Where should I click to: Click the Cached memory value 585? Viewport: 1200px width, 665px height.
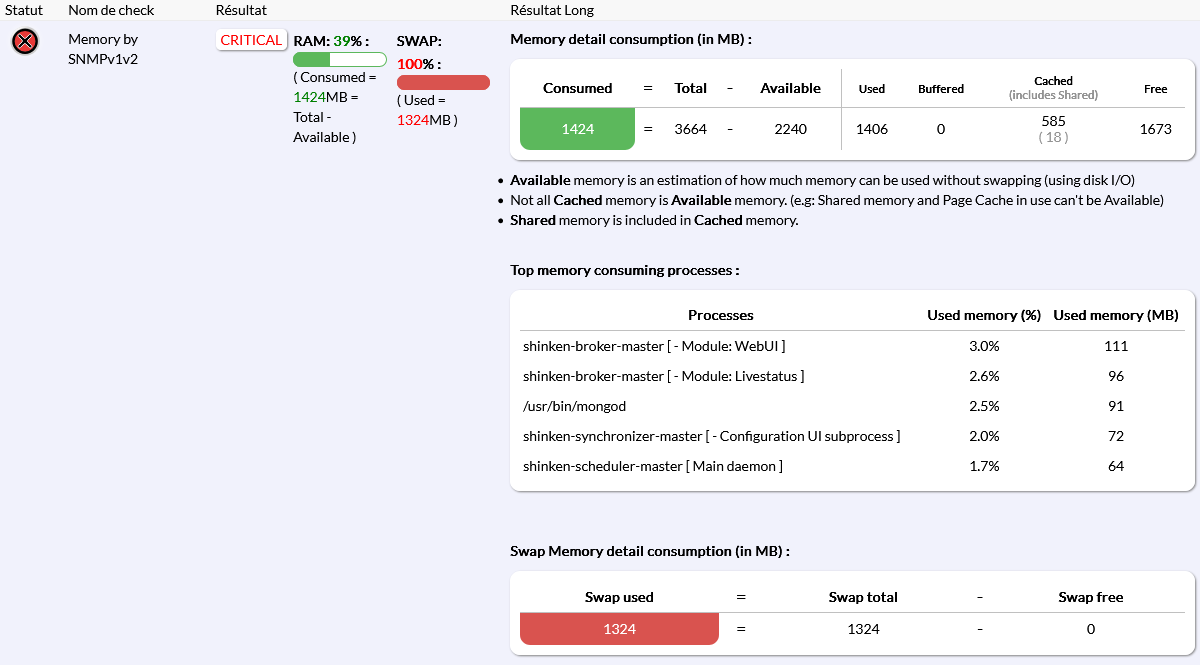pos(1053,121)
